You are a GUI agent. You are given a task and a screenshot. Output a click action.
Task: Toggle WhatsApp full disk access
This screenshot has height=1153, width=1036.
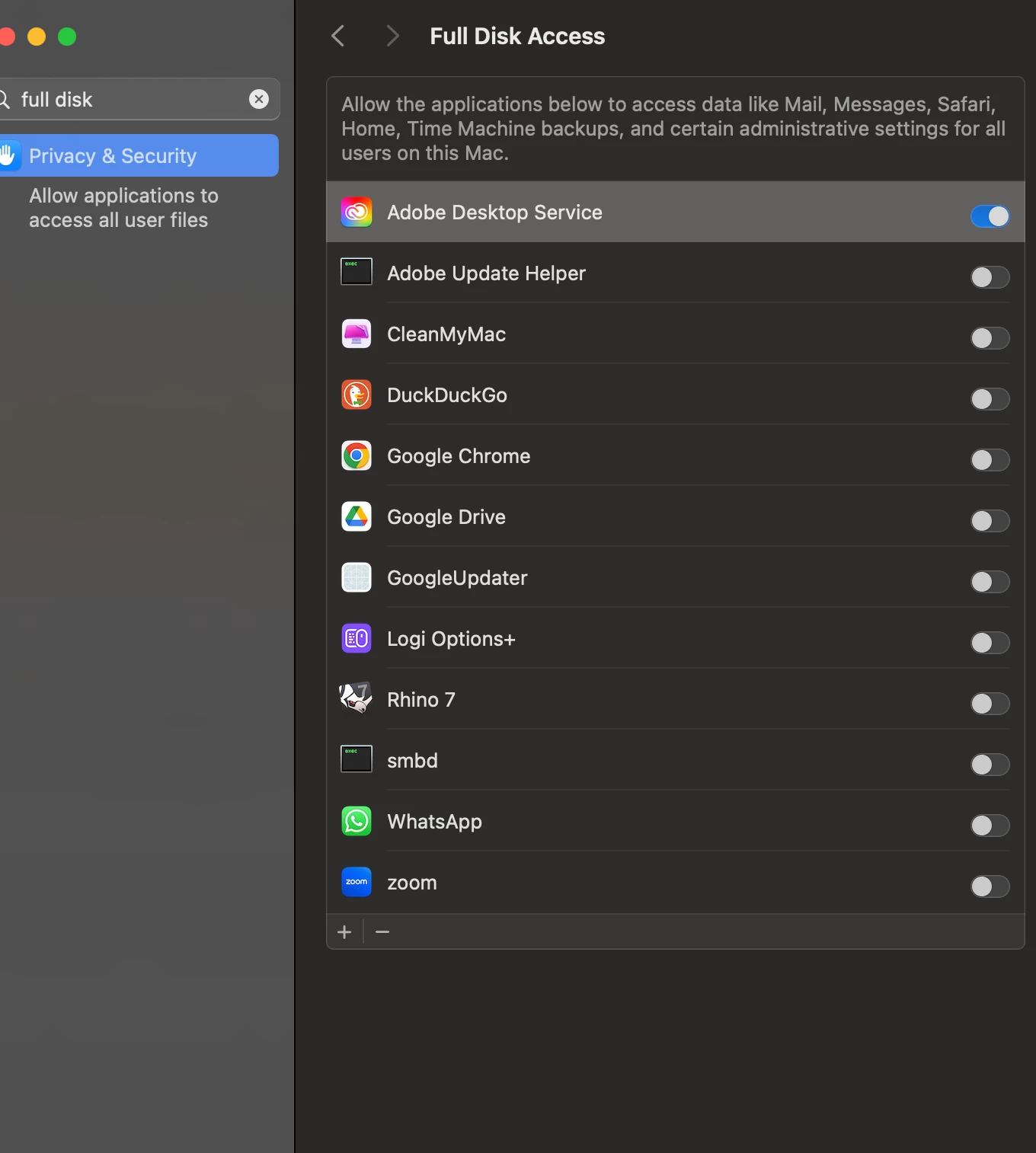pyautogui.click(x=990, y=826)
